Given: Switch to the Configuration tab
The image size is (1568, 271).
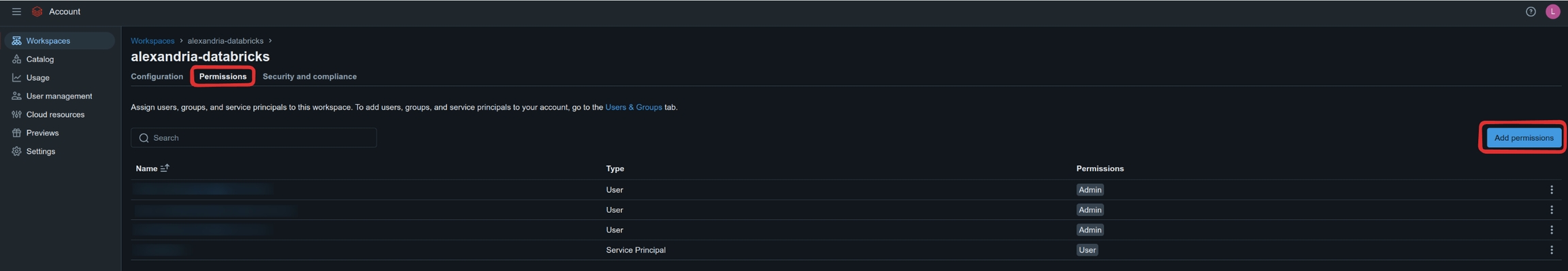Looking at the screenshot, I should (157, 76).
